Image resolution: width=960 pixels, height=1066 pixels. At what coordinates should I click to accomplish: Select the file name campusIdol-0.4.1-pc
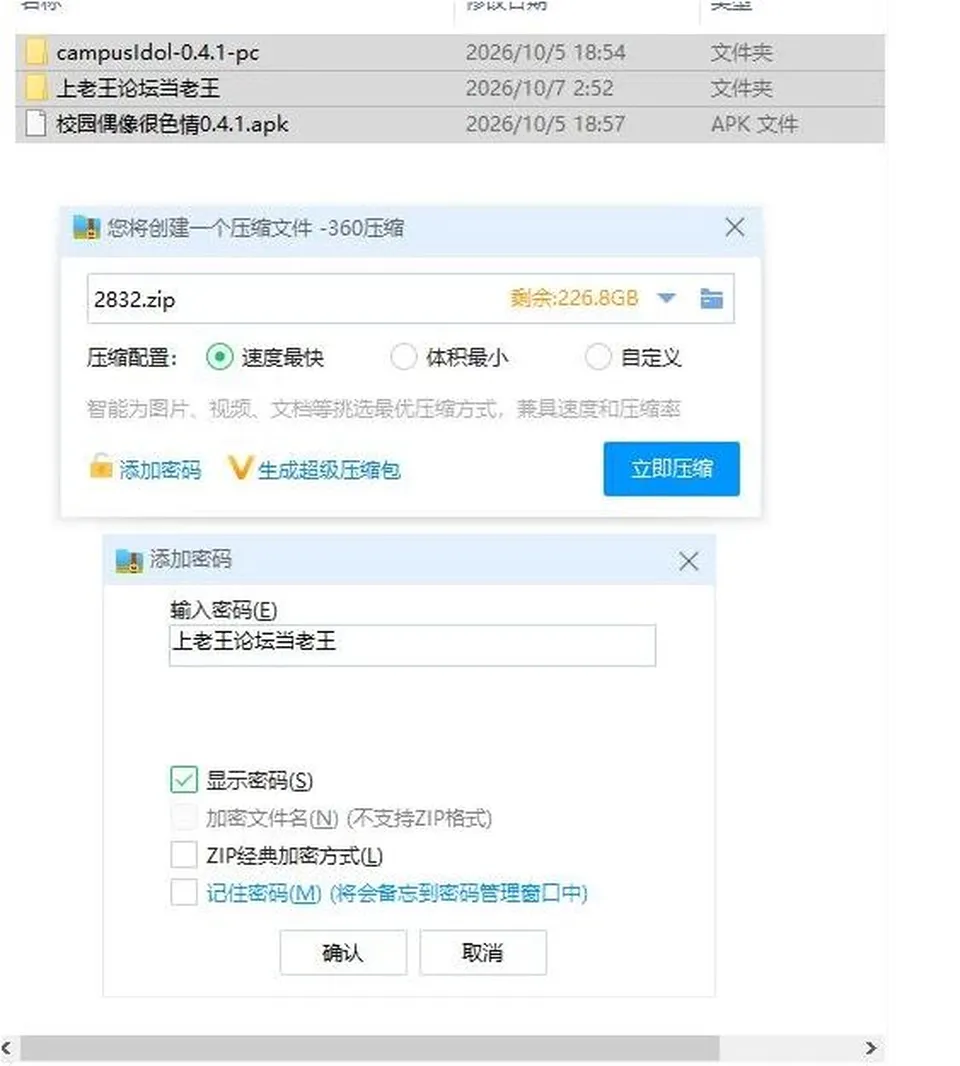158,52
